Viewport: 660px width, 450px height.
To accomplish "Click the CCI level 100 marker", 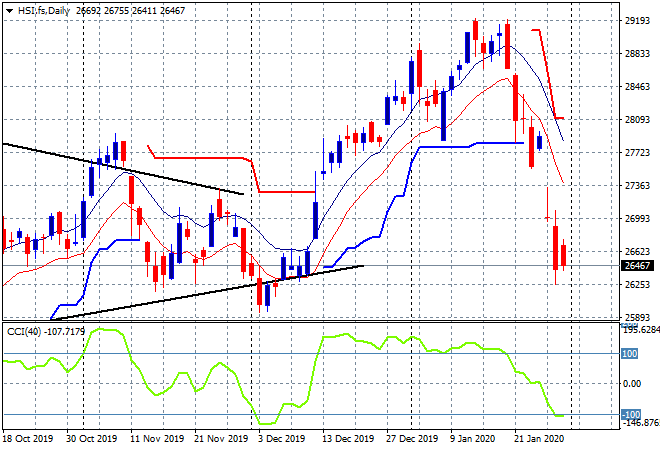I will [630, 354].
